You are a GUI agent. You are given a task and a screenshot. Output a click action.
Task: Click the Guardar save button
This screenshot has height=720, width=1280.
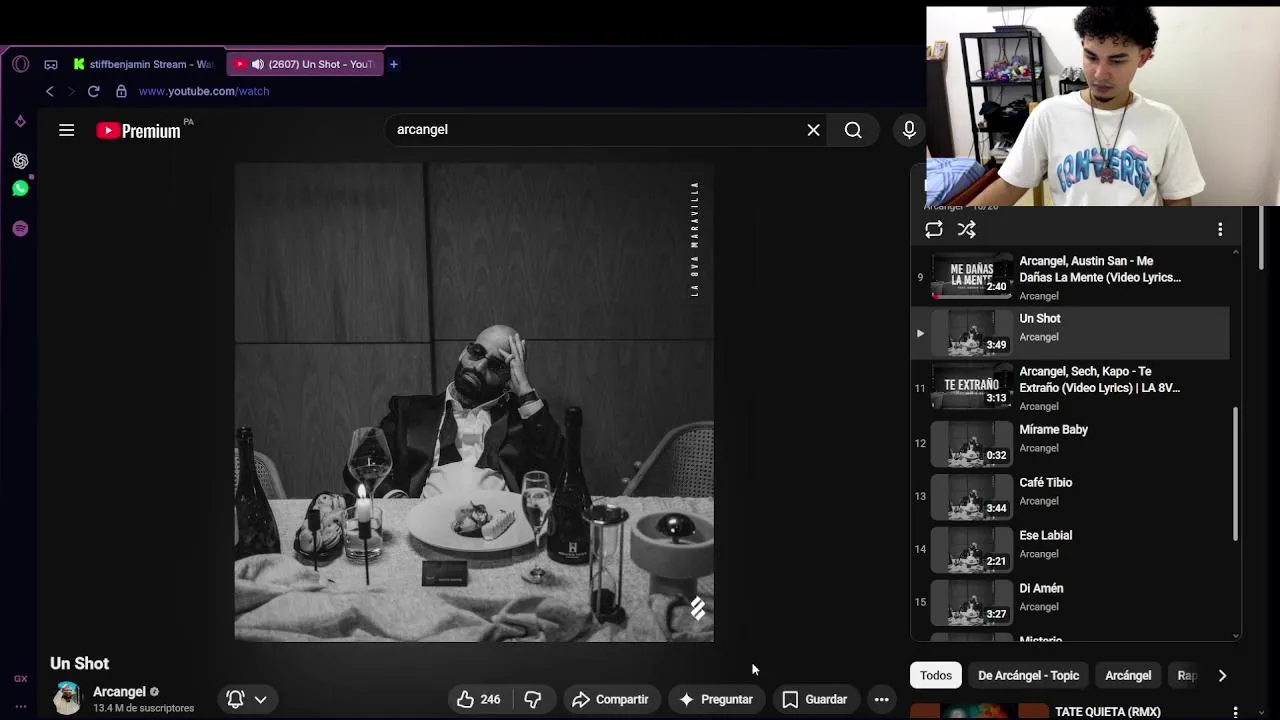click(x=815, y=700)
